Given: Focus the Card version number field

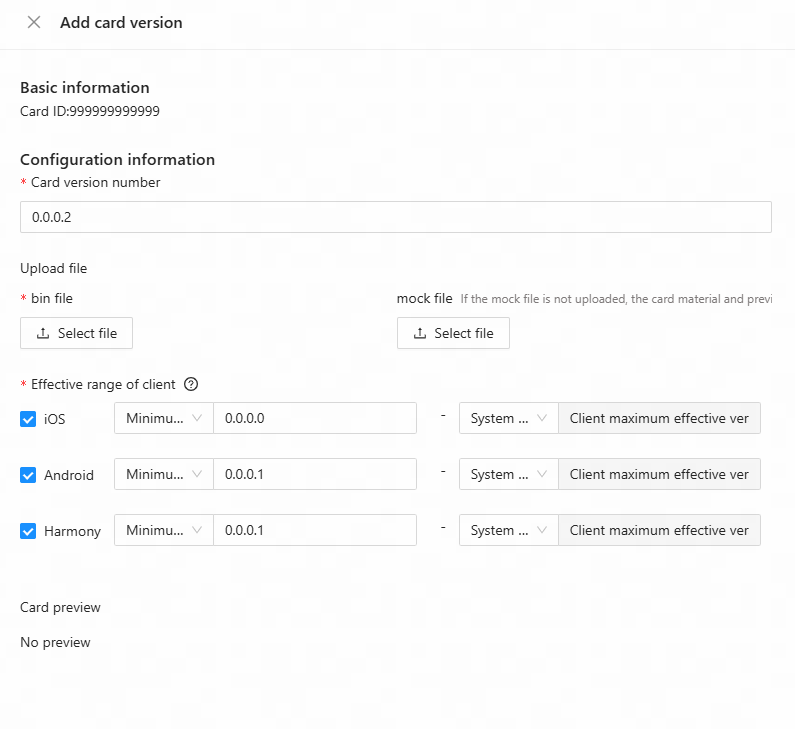Looking at the screenshot, I should (x=395, y=217).
